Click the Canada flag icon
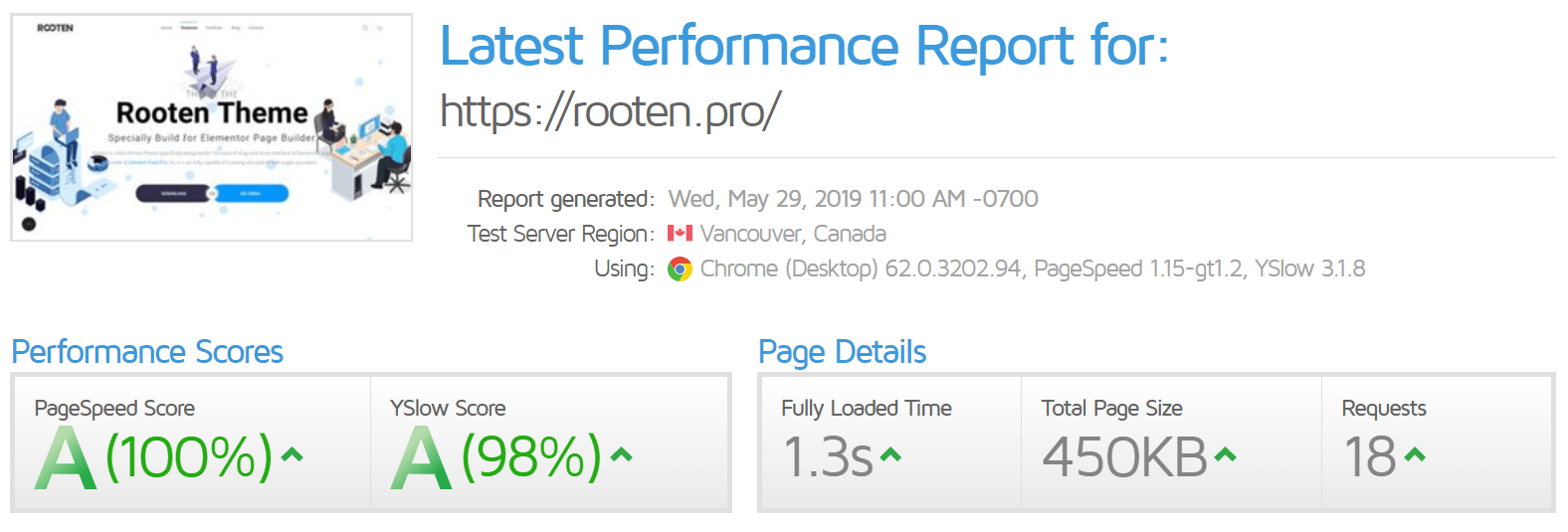The width and height of the screenshot is (1568, 532). point(680,234)
